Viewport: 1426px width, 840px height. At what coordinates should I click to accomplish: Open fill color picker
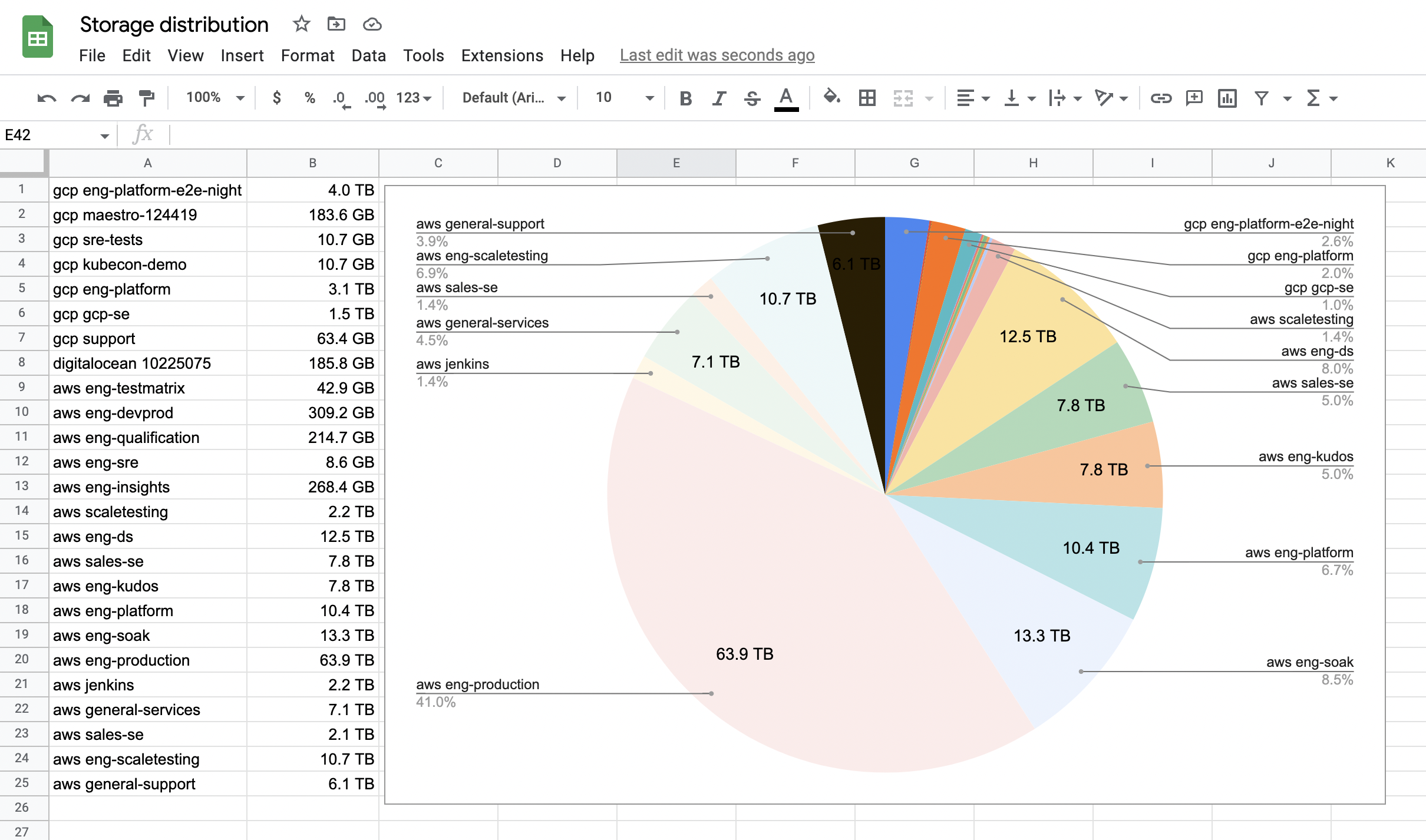coord(831,97)
